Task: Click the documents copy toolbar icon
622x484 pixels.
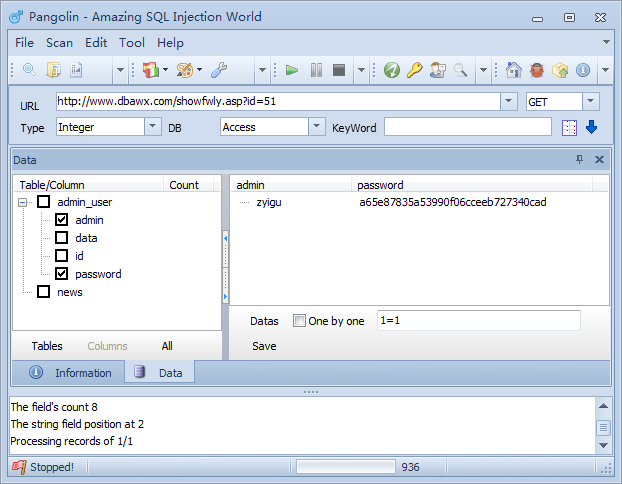Action: [x=54, y=70]
